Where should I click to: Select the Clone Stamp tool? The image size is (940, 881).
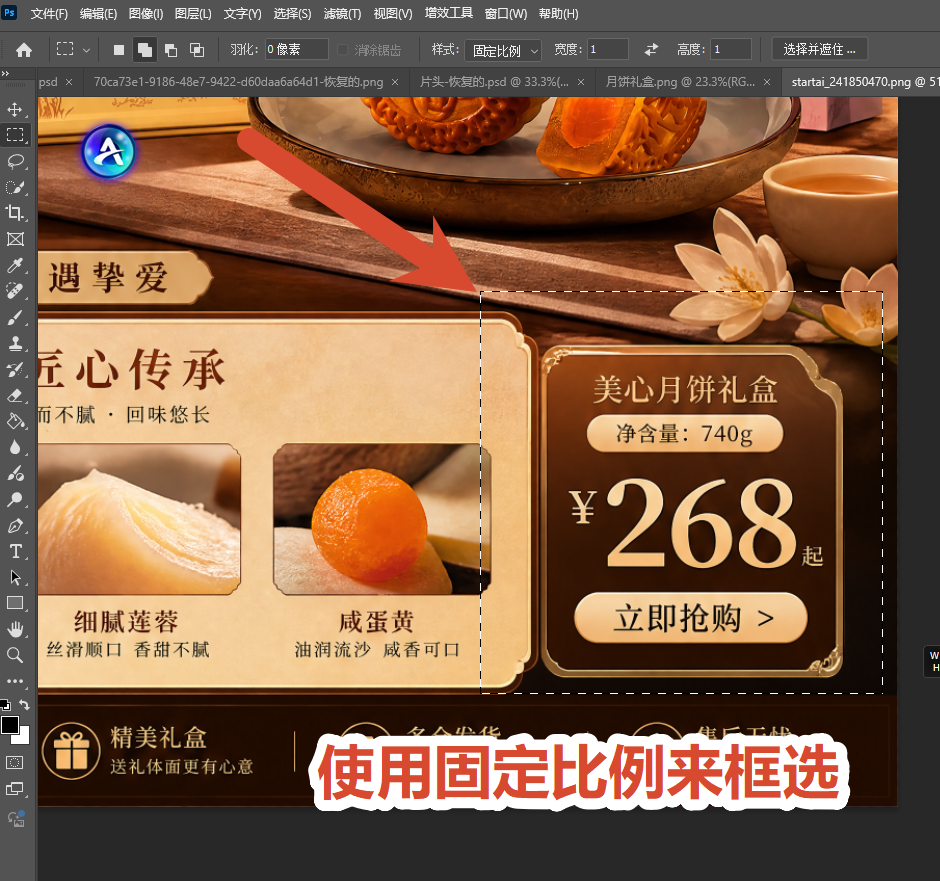(15, 343)
